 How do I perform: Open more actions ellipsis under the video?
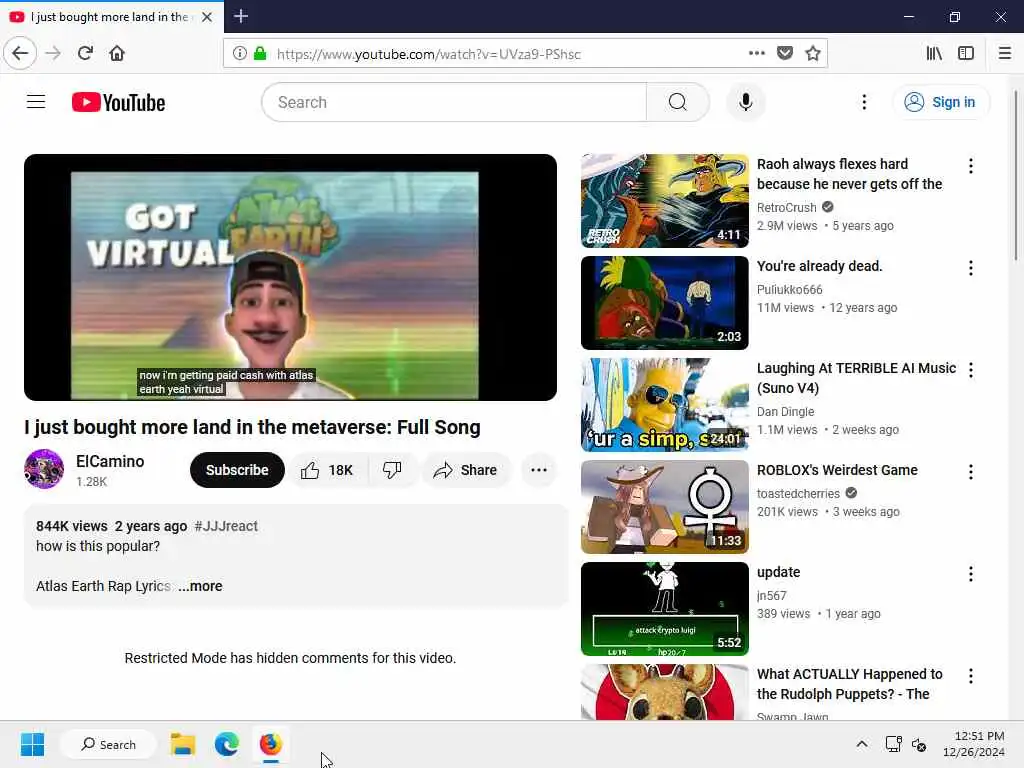(x=539, y=470)
